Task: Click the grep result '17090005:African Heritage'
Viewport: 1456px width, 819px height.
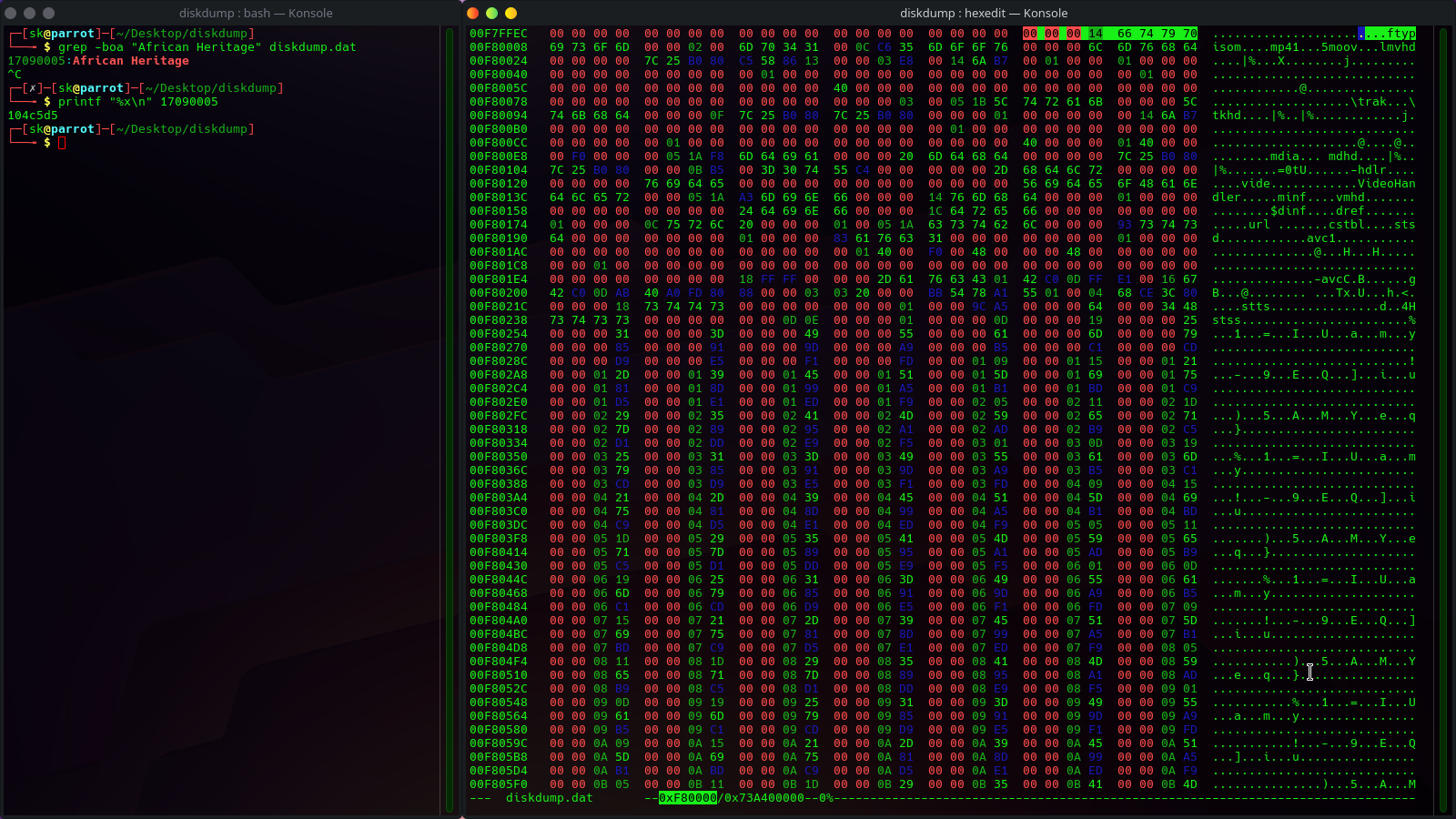Action: pos(98,61)
